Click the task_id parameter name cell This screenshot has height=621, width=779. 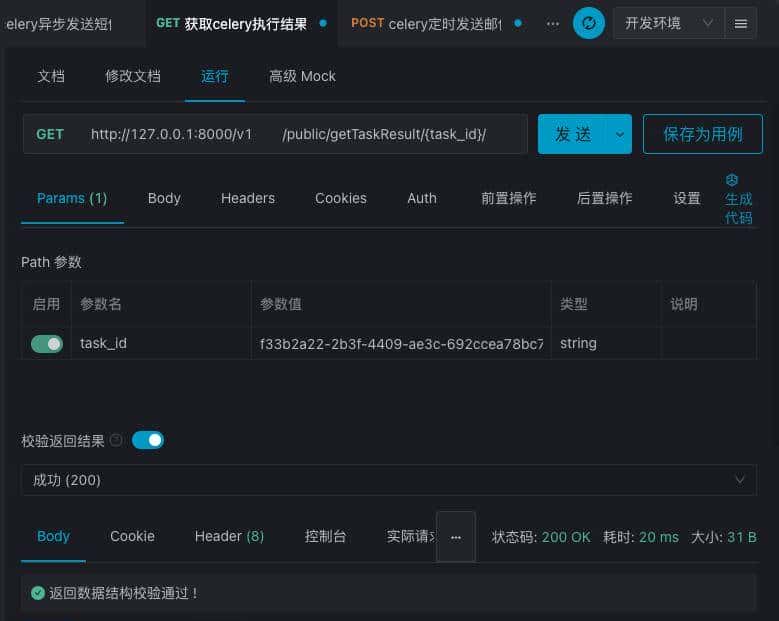(161, 344)
